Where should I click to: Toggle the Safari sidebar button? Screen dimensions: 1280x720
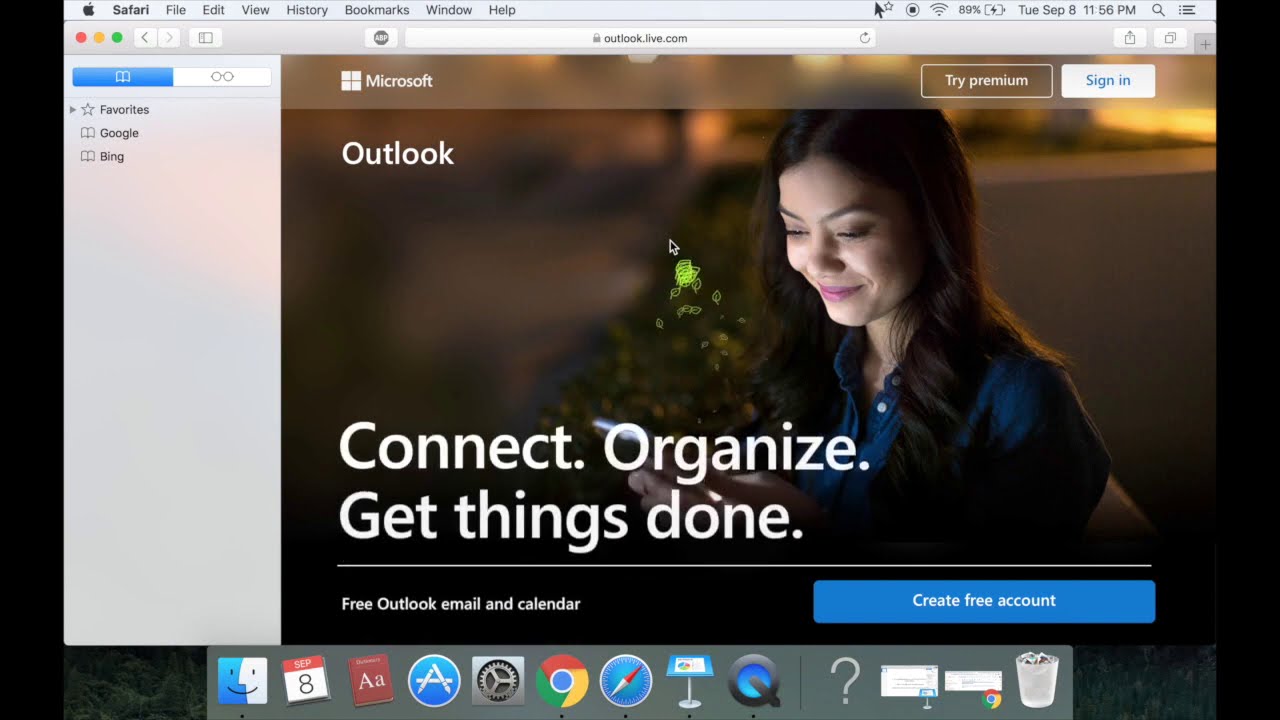(x=205, y=38)
